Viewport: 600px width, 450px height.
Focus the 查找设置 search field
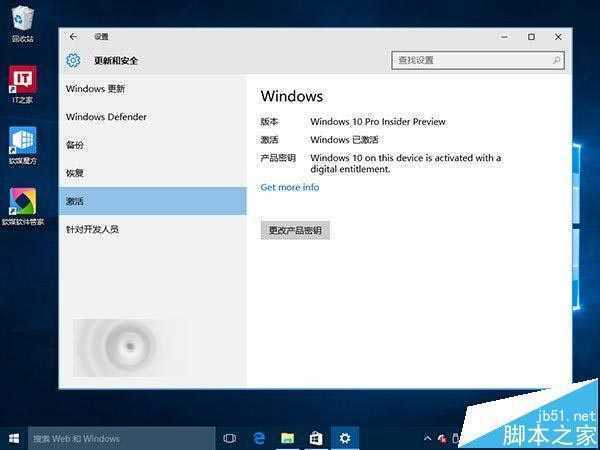pyautogui.click(x=478, y=60)
